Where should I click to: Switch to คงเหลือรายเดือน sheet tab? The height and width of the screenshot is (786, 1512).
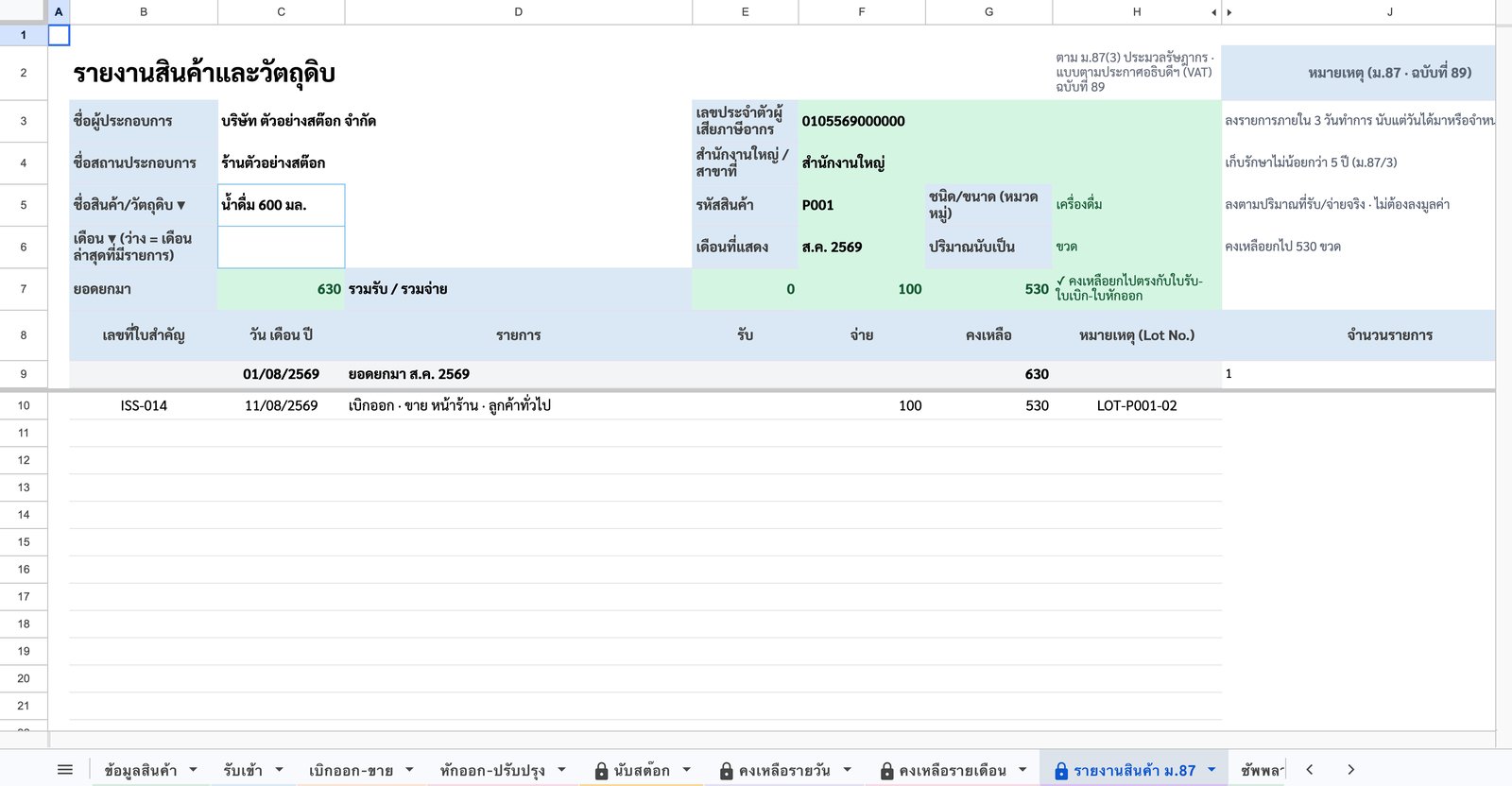[953, 770]
